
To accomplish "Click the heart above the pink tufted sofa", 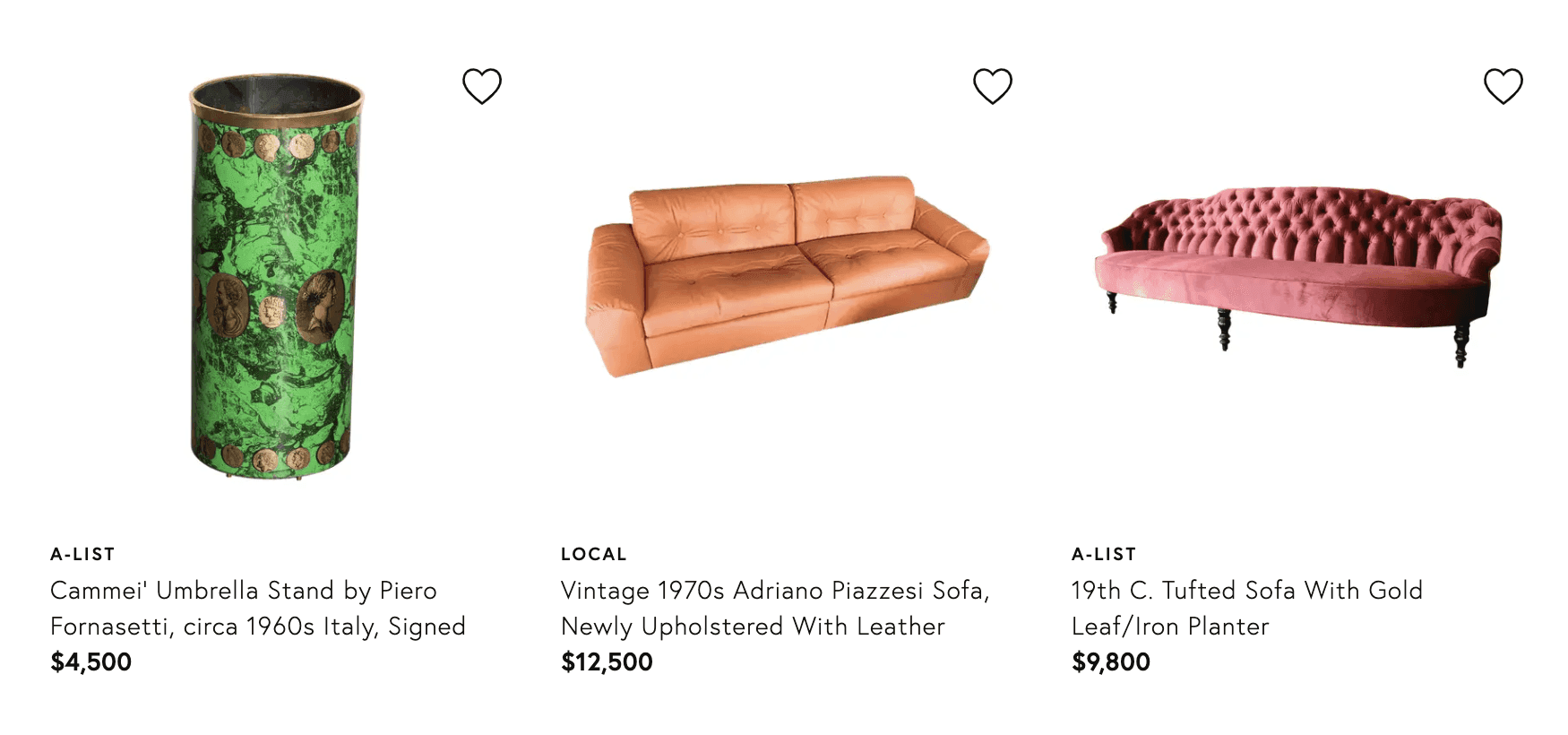I will click(x=1502, y=87).
